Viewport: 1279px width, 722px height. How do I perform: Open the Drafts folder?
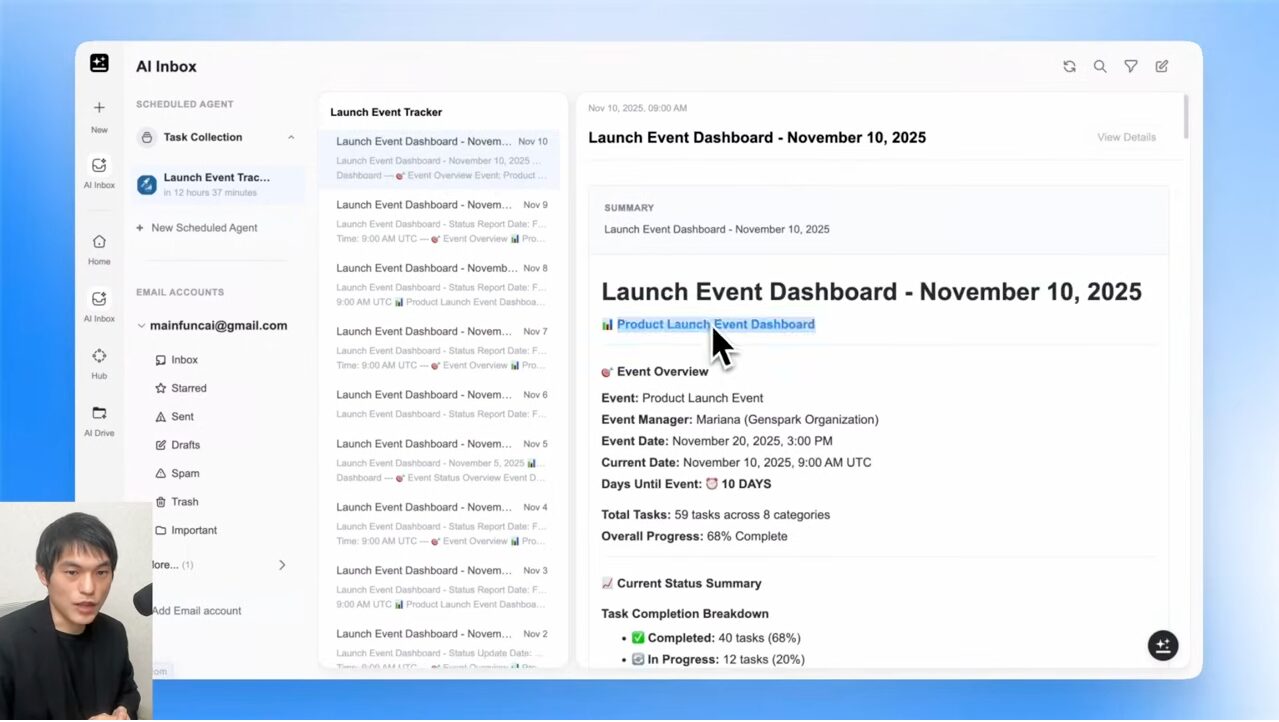coord(185,445)
